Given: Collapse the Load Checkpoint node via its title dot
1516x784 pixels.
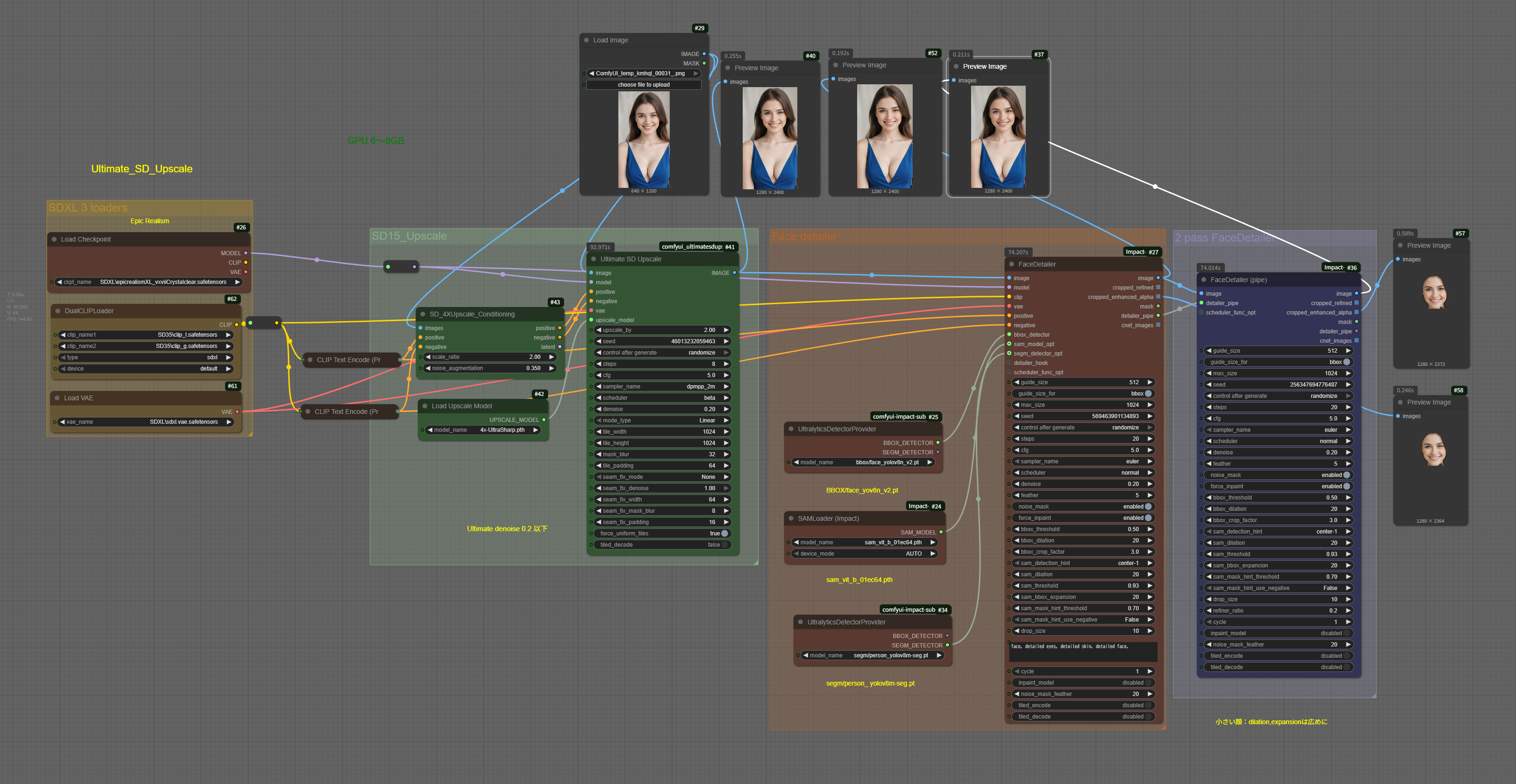Looking at the screenshot, I should point(54,240).
